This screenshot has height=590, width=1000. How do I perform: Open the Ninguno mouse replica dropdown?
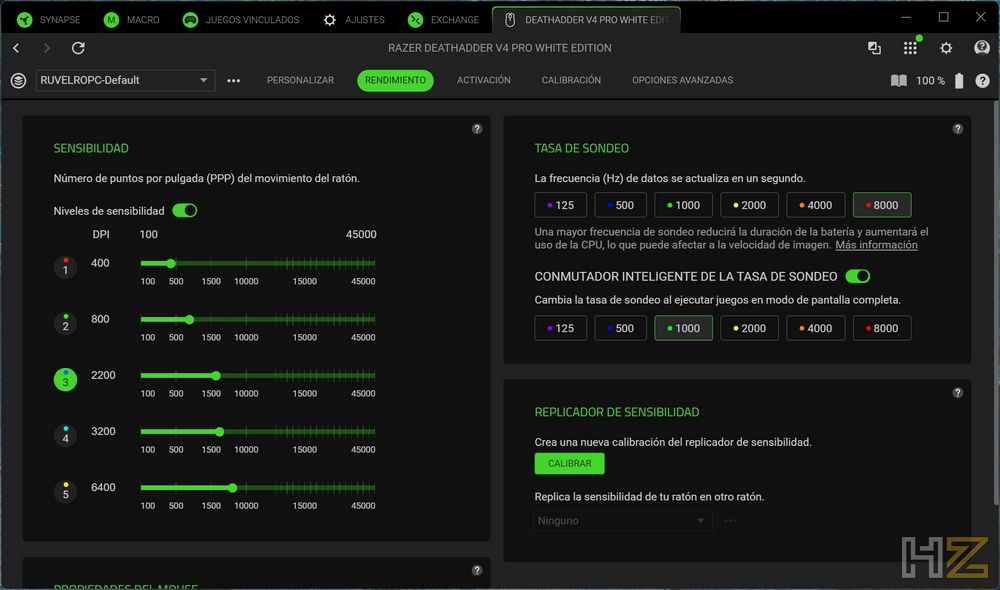pos(622,520)
